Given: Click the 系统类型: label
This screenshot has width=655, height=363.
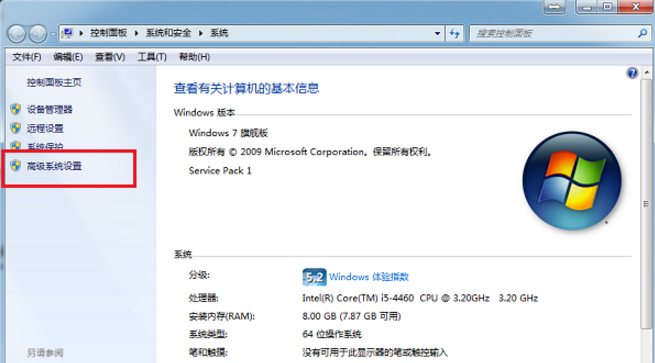Looking at the screenshot, I should (208, 334).
